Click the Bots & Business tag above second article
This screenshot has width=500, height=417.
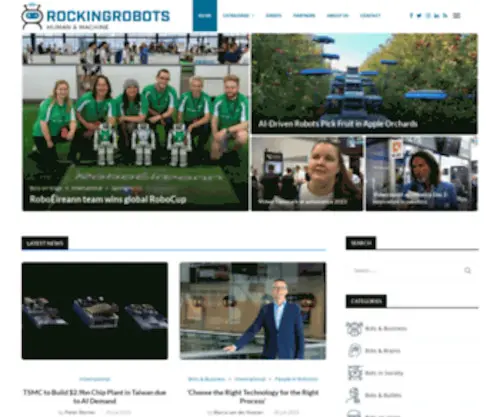(x=206, y=379)
